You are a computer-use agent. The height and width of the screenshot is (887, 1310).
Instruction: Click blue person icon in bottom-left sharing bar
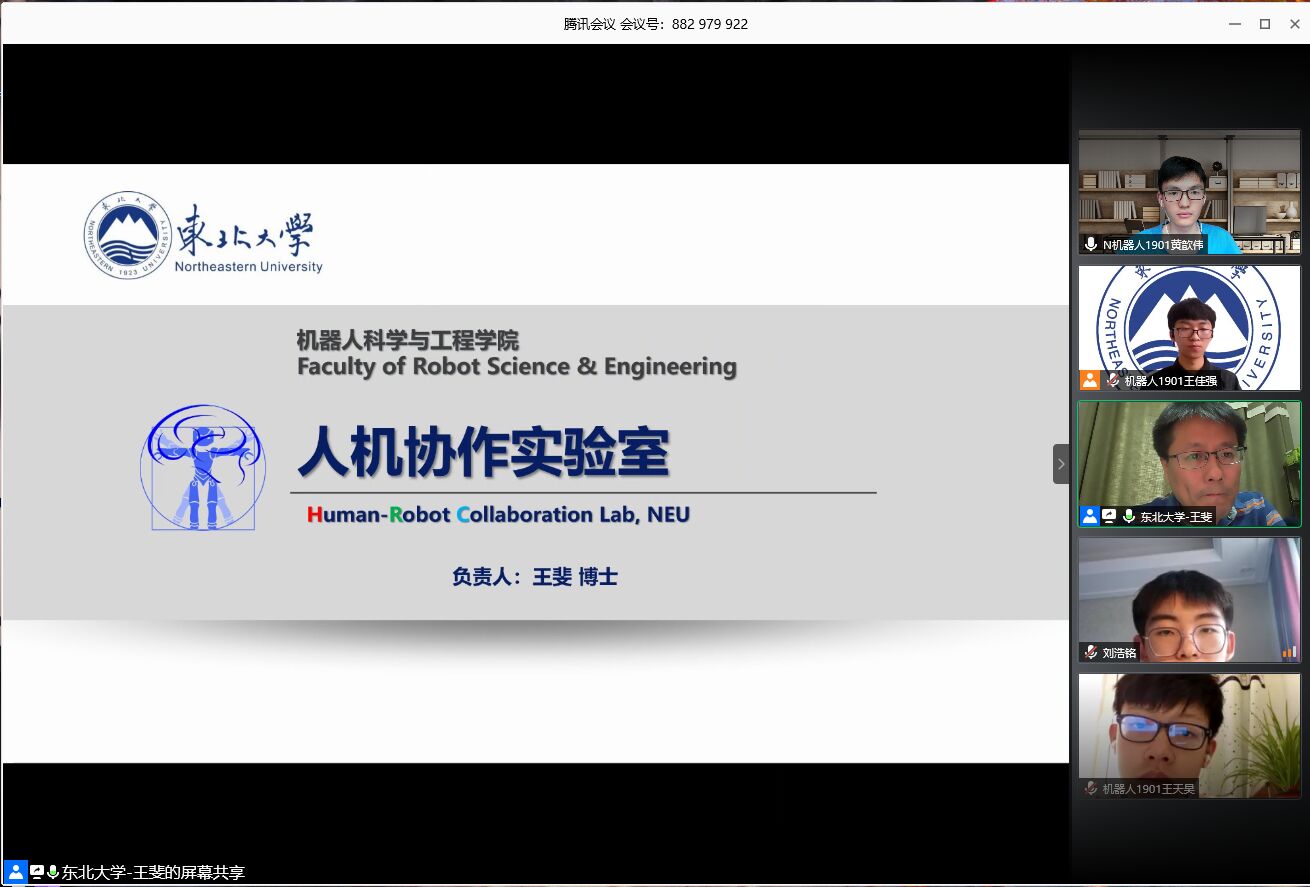pyautogui.click(x=15, y=872)
